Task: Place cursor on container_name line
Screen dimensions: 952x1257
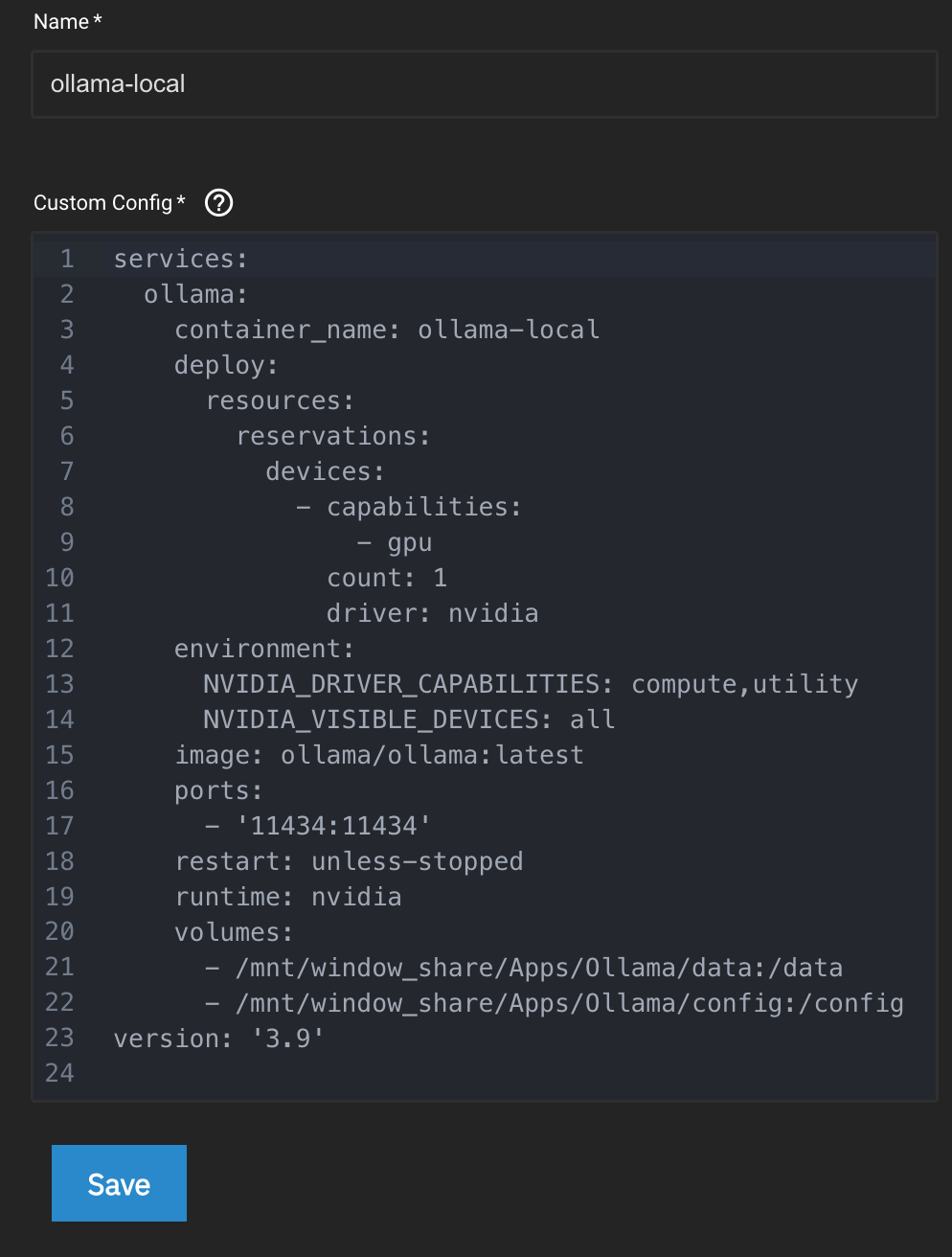Action: click(387, 330)
